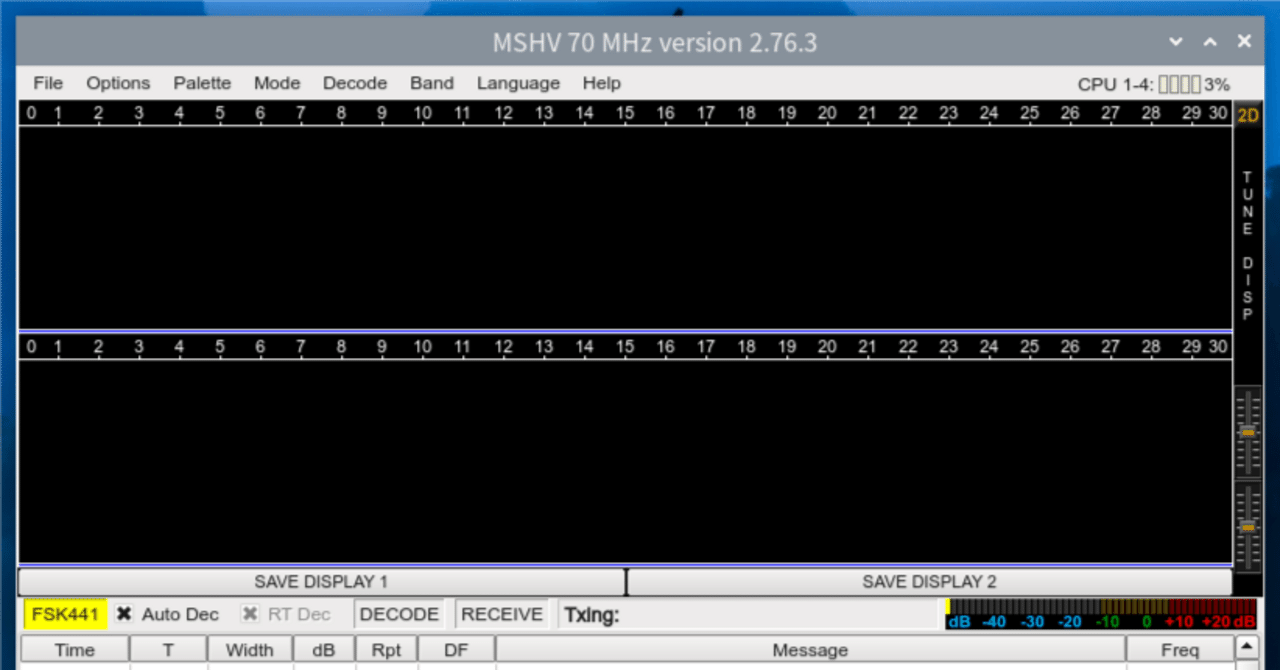
Task: Open the File menu
Action: pos(48,83)
